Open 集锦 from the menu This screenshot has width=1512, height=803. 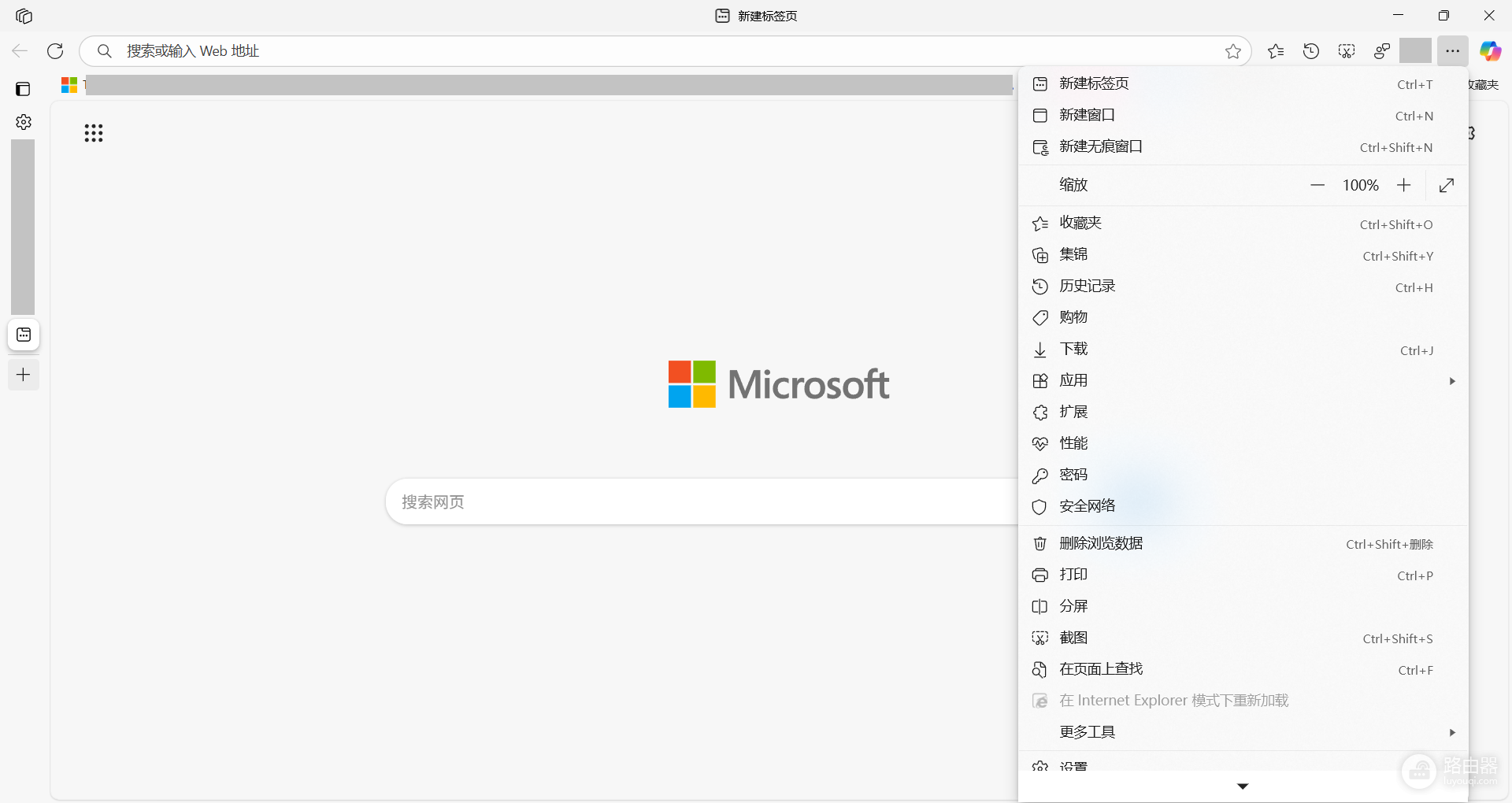(1243, 255)
